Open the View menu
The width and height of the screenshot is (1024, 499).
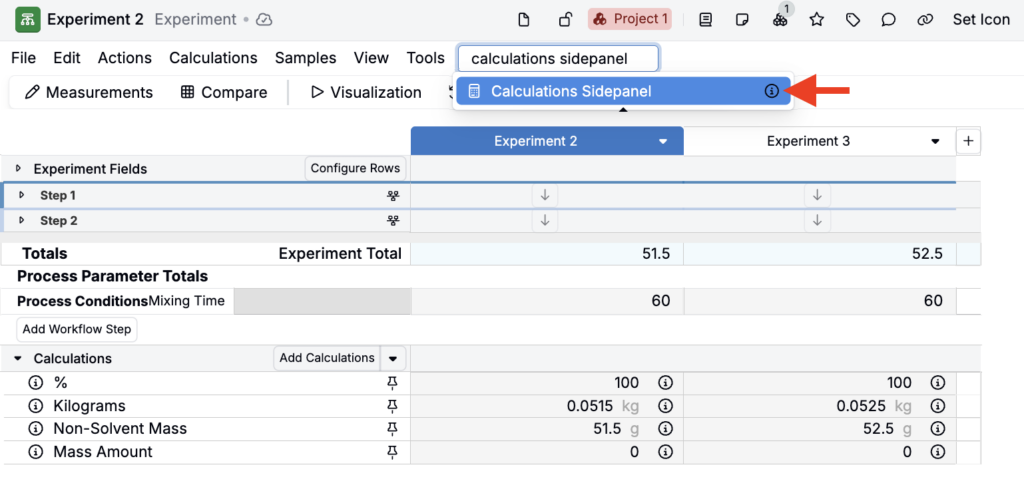[x=371, y=58]
